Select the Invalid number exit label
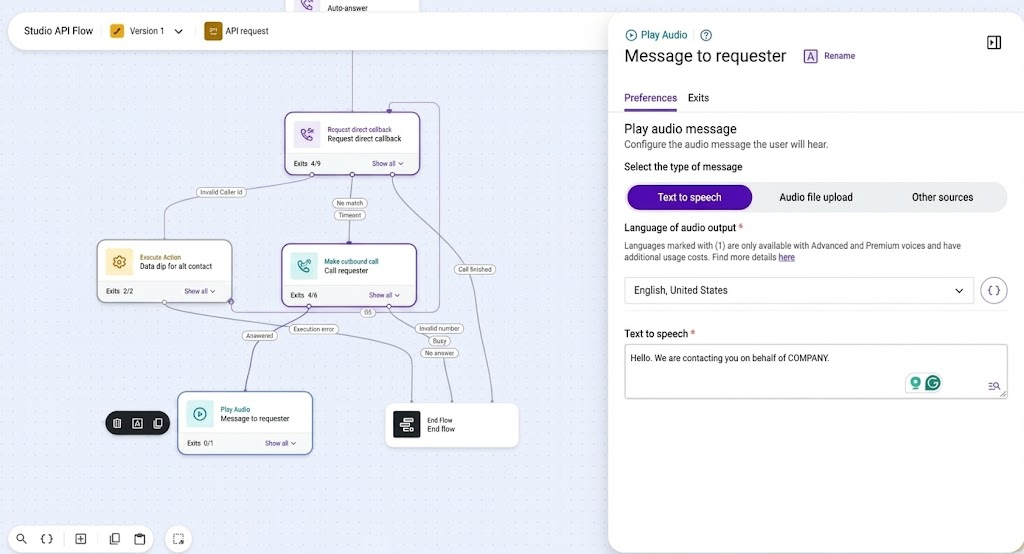This screenshot has width=1024, height=554. coord(439,329)
